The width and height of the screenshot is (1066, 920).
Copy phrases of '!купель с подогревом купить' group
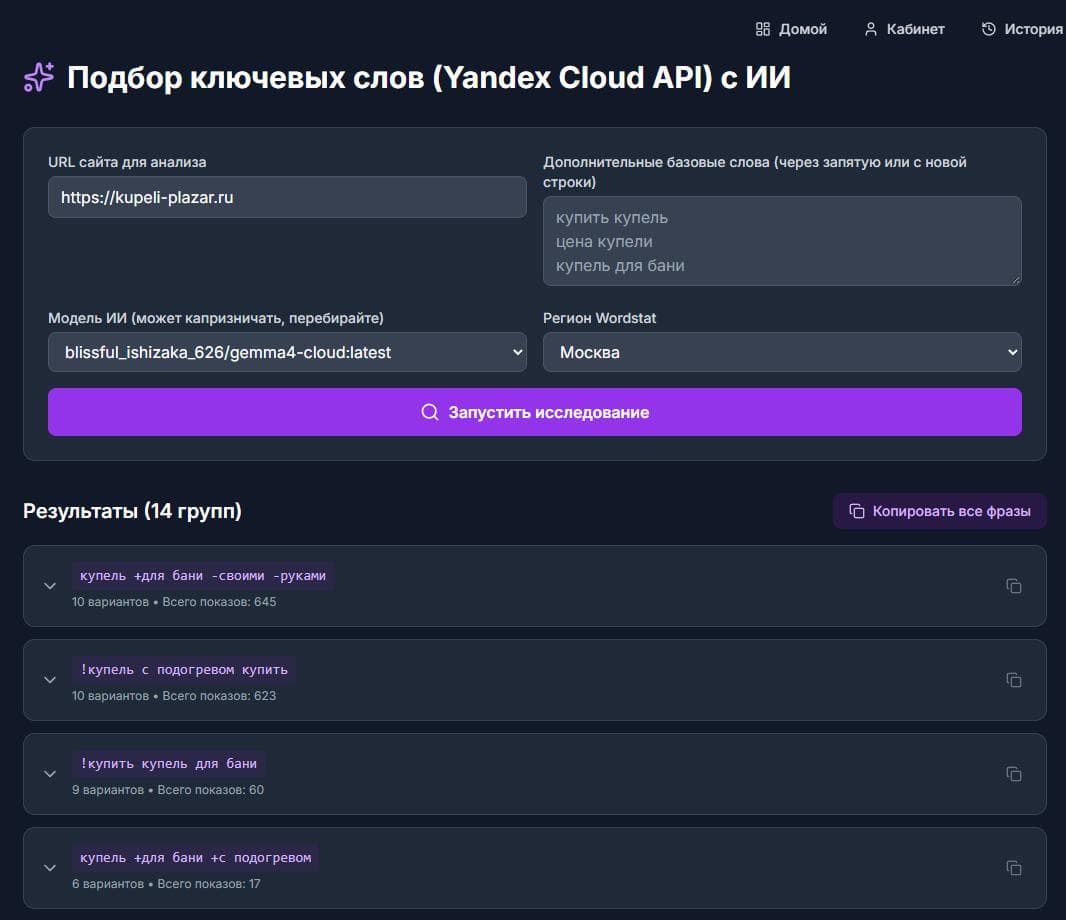pyautogui.click(x=1014, y=679)
